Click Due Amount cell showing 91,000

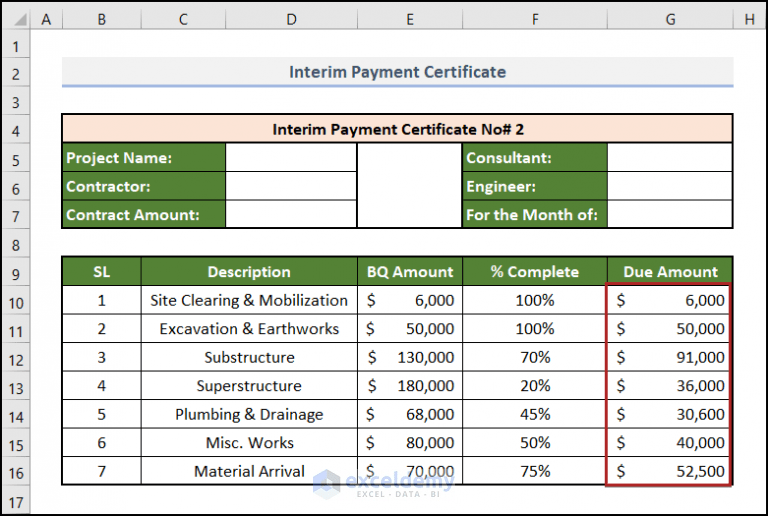coord(670,357)
